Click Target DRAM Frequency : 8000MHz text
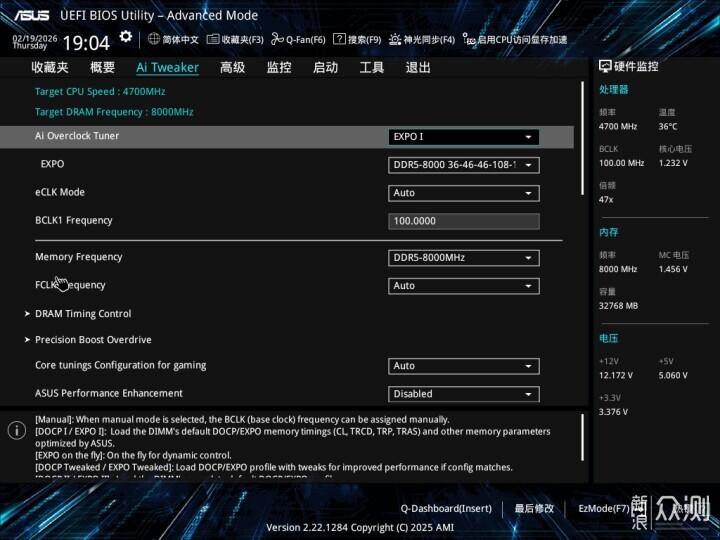The width and height of the screenshot is (720, 540). (114, 112)
